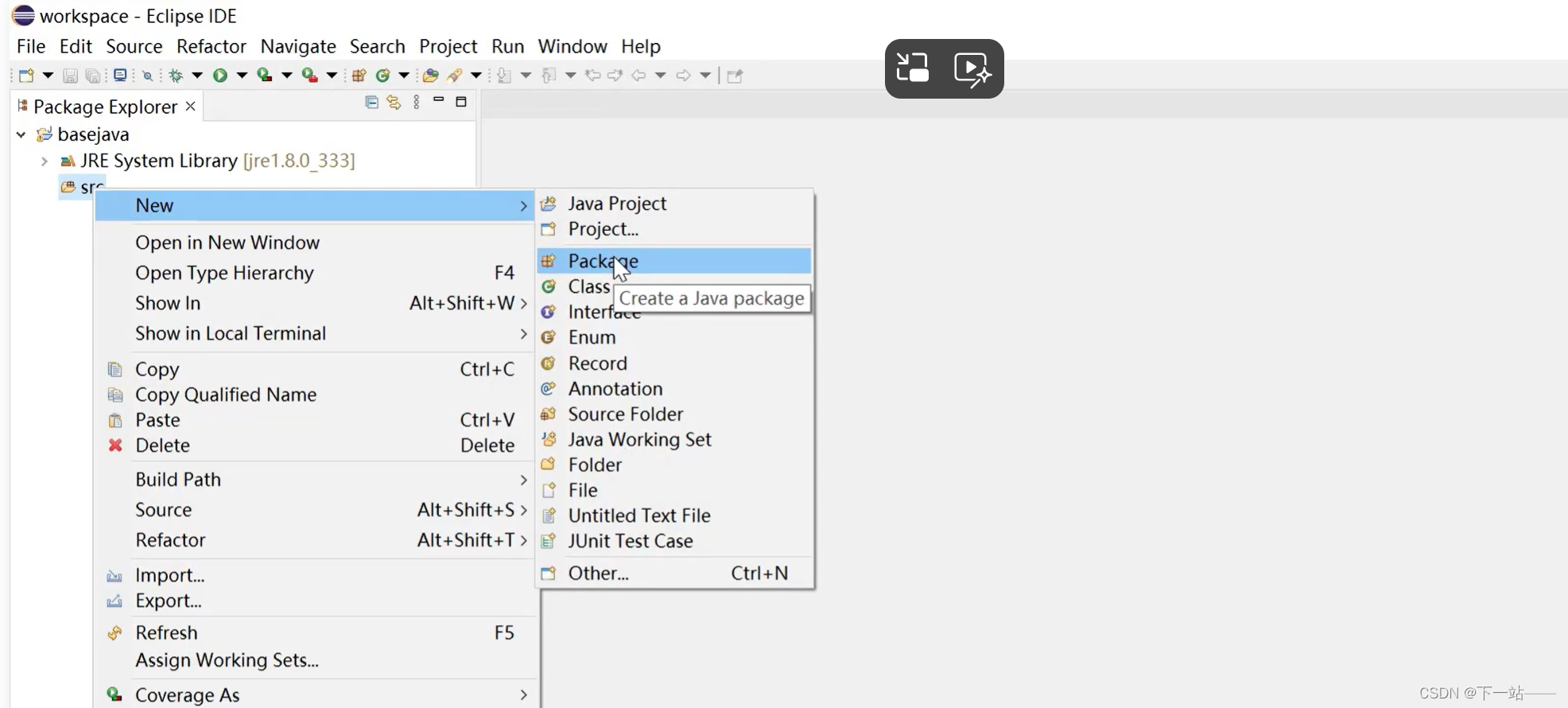Click the New wizard toolbar icon

[x=26, y=76]
